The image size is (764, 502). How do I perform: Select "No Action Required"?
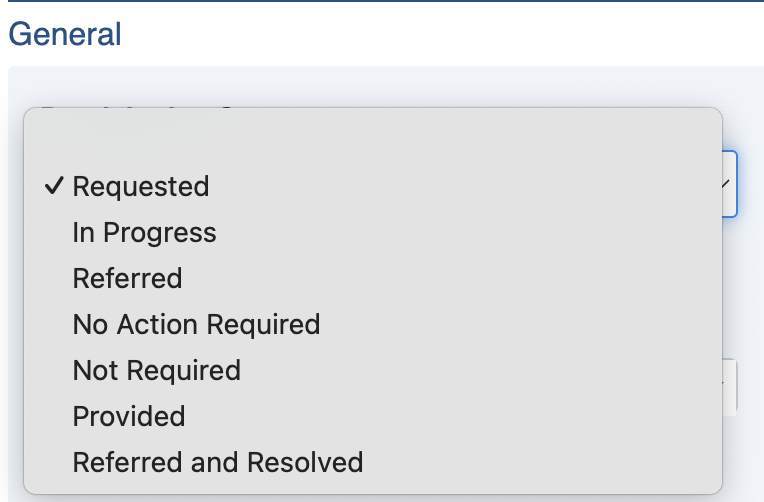click(196, 324)
